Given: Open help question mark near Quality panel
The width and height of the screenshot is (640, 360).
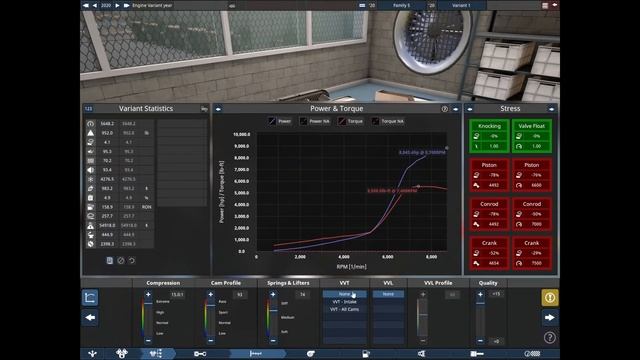Looking at the screenshot, I should 549,338.
